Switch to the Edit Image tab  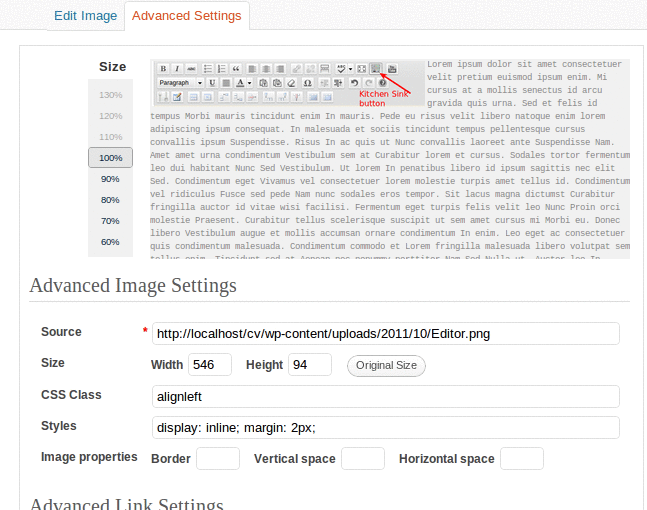click(85, 16)
